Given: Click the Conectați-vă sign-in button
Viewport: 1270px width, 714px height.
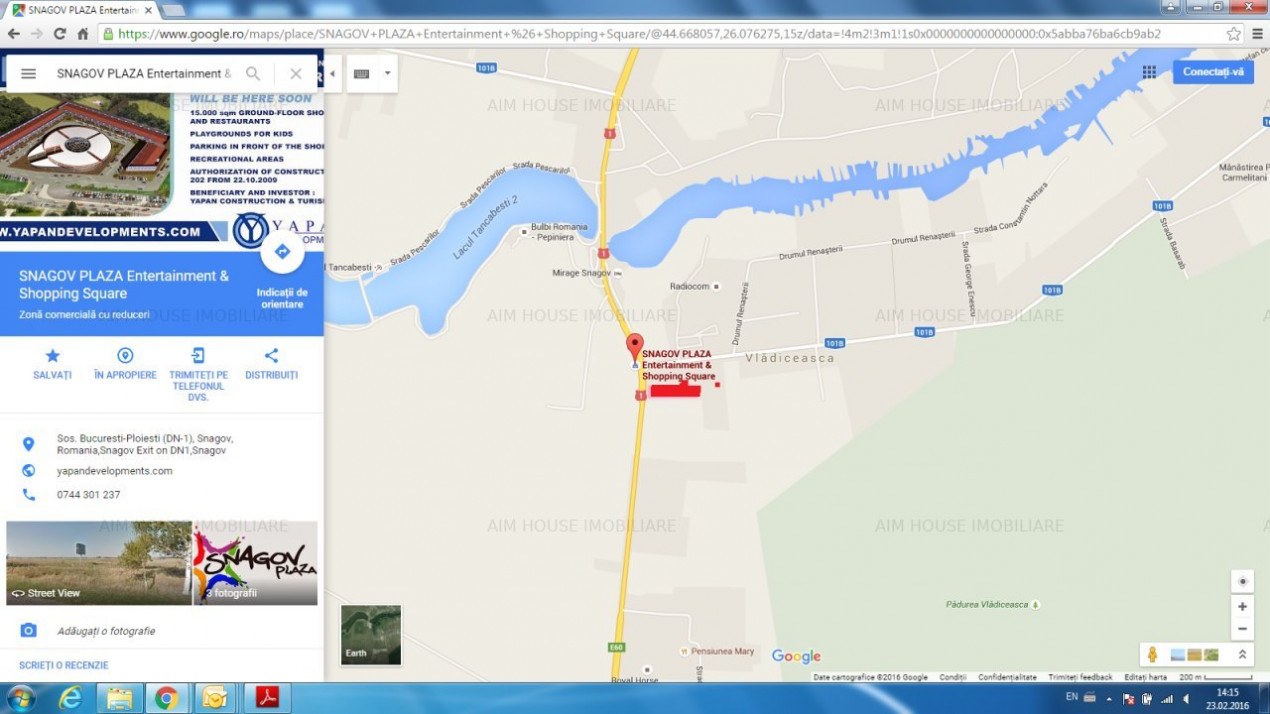Looking at the screenshot, I should pos(1213,72).
